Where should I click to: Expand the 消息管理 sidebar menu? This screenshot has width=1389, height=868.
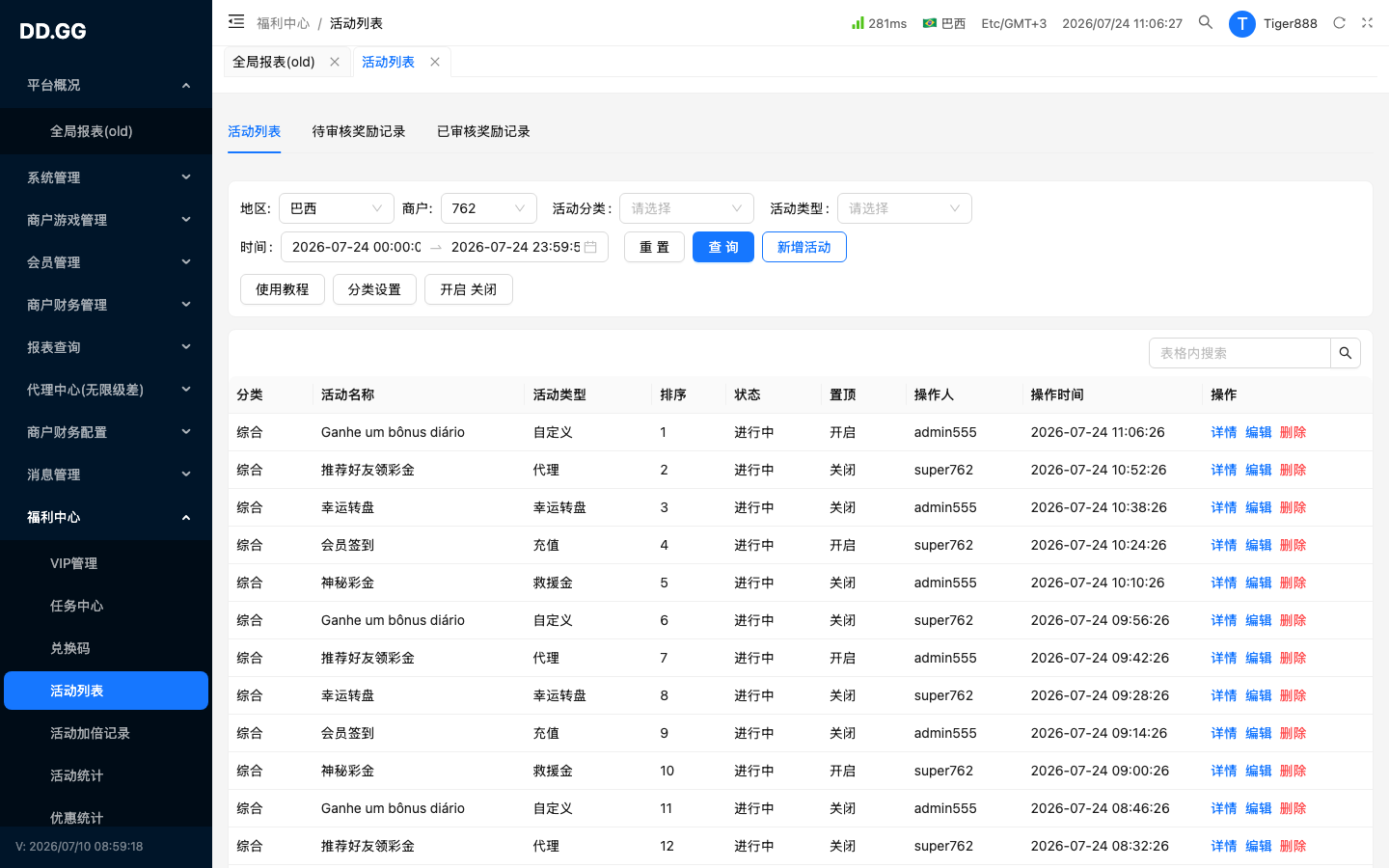point(106,475)
